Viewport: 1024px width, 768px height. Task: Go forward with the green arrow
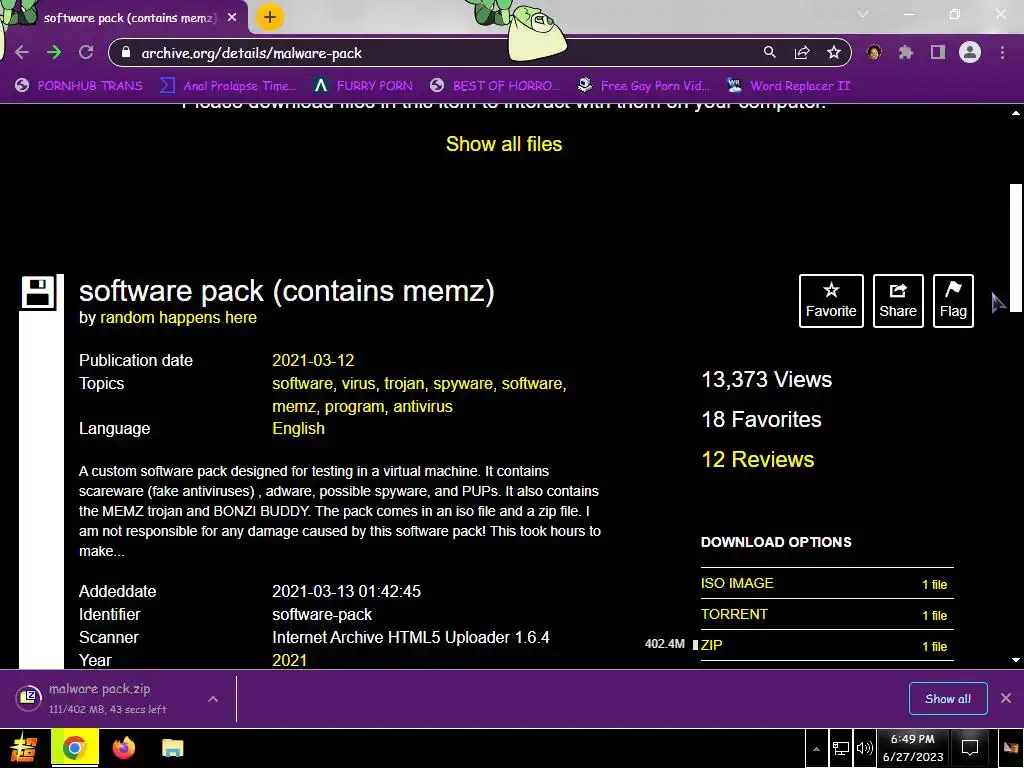(x=54, y=53)
